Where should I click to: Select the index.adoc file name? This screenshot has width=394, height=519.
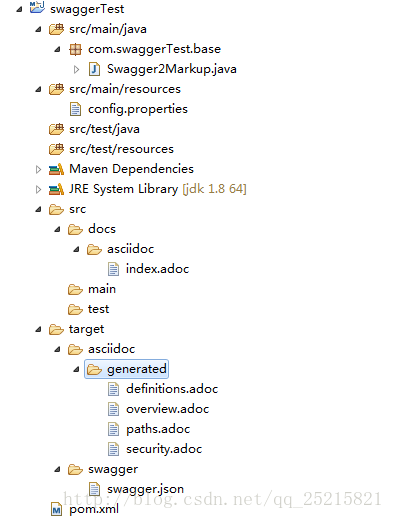[157, 269]
